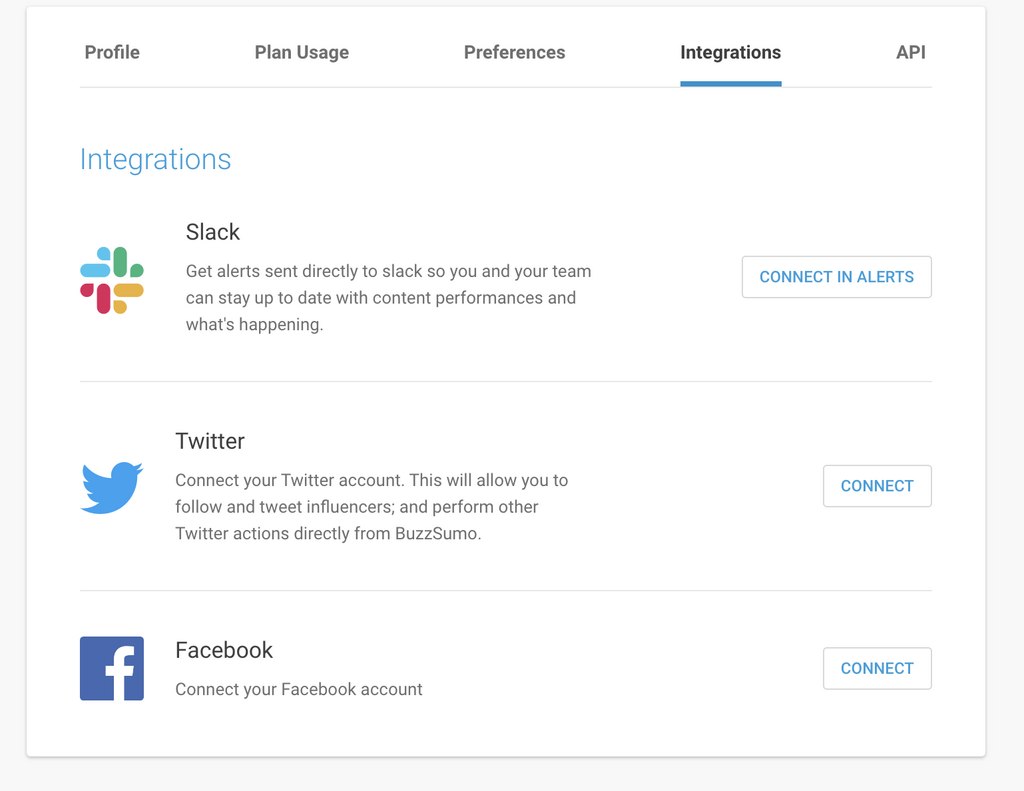Go to the Preferences tab
Image resolution: width=1024 pixels, height=791 pixels.
click(x=514, y=52)
